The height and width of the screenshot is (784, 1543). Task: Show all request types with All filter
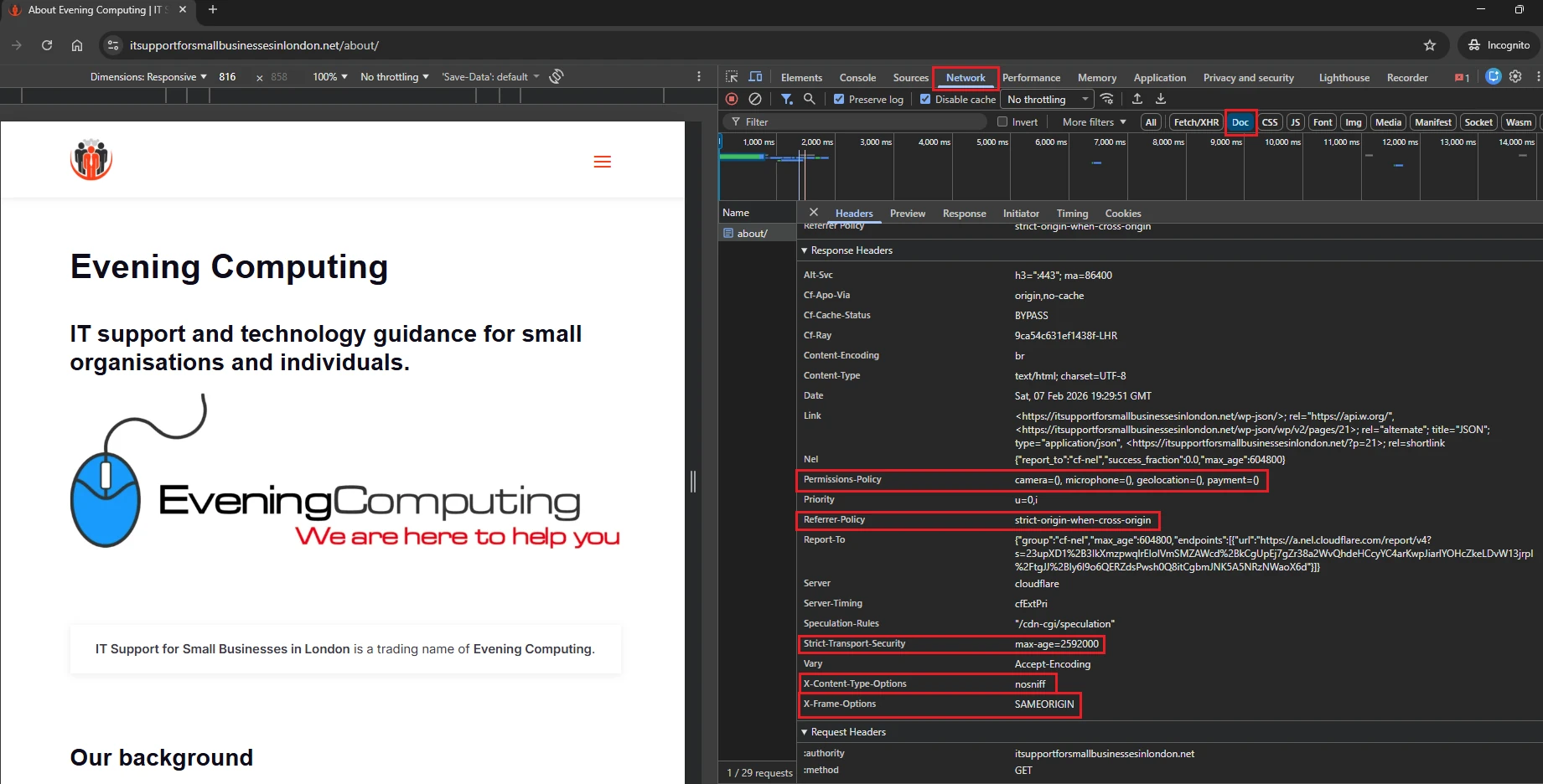point(1150,121)
